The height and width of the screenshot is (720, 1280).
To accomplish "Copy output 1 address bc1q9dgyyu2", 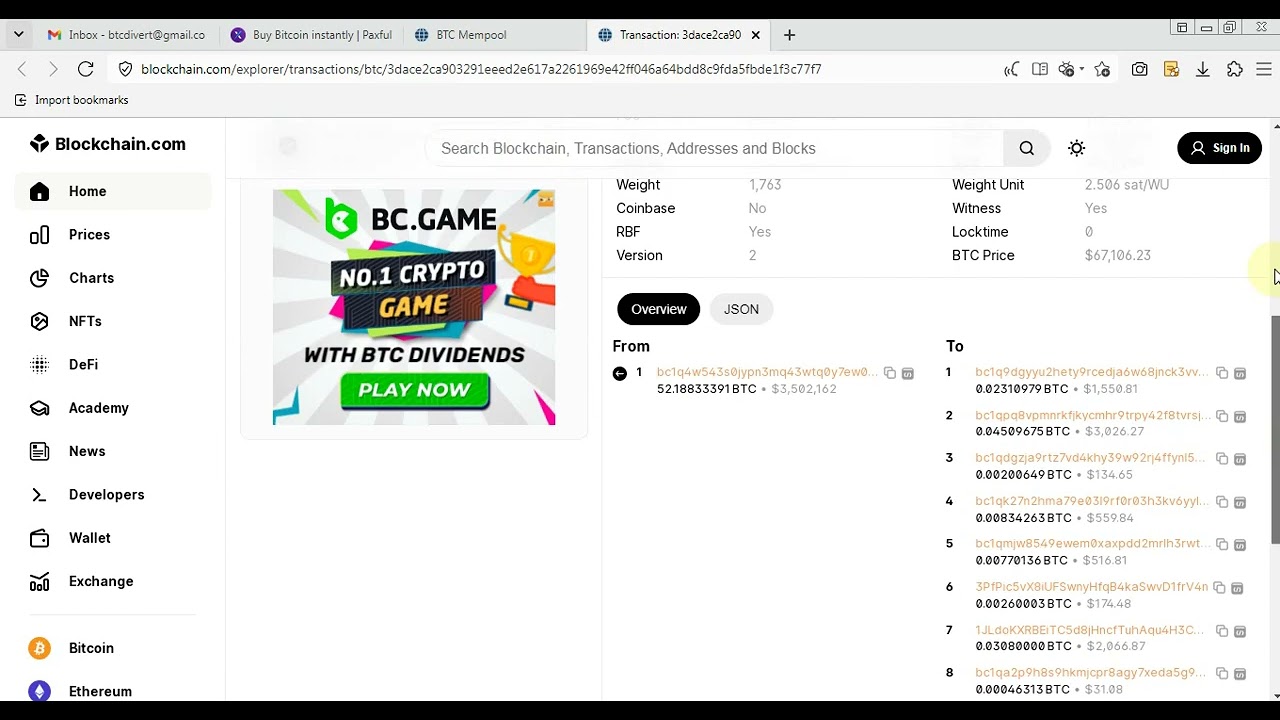I will [1222, 373].
